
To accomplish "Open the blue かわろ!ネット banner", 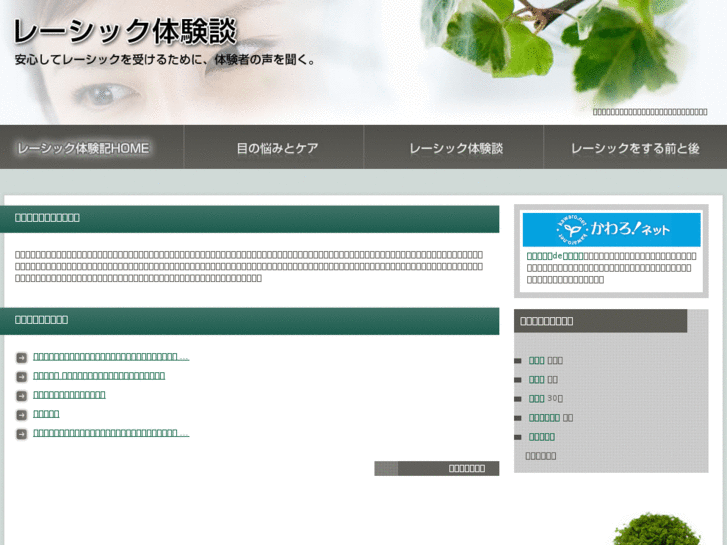I will tap(611, 230).
